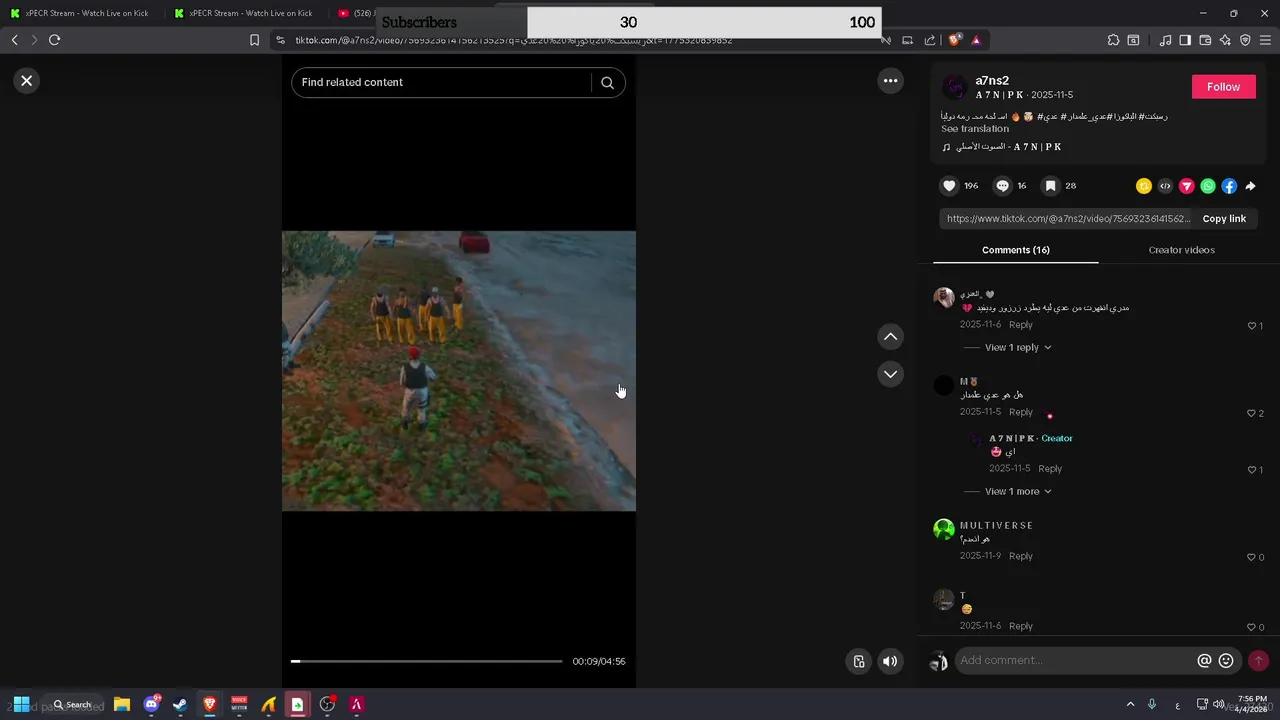This screenshot has height=720, width=1280.
Task: Open the Brave Leo AI sparkle icon
Action: pyautogui.click(x=1225, y=40)
